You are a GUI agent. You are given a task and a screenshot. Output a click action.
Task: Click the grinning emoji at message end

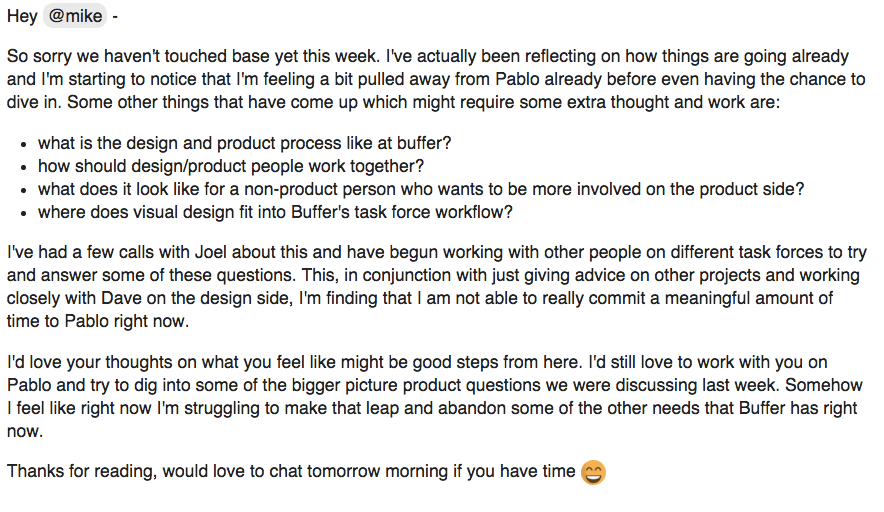pyautogui.click(x=593, y=471)
